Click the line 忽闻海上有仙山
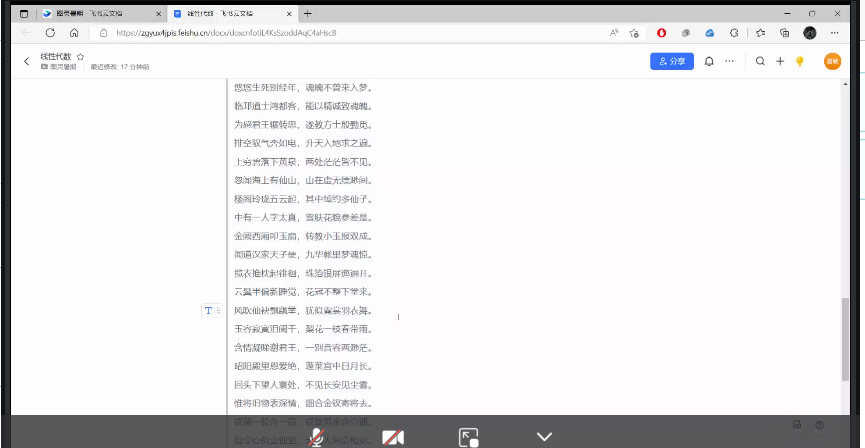 (265, 180)
